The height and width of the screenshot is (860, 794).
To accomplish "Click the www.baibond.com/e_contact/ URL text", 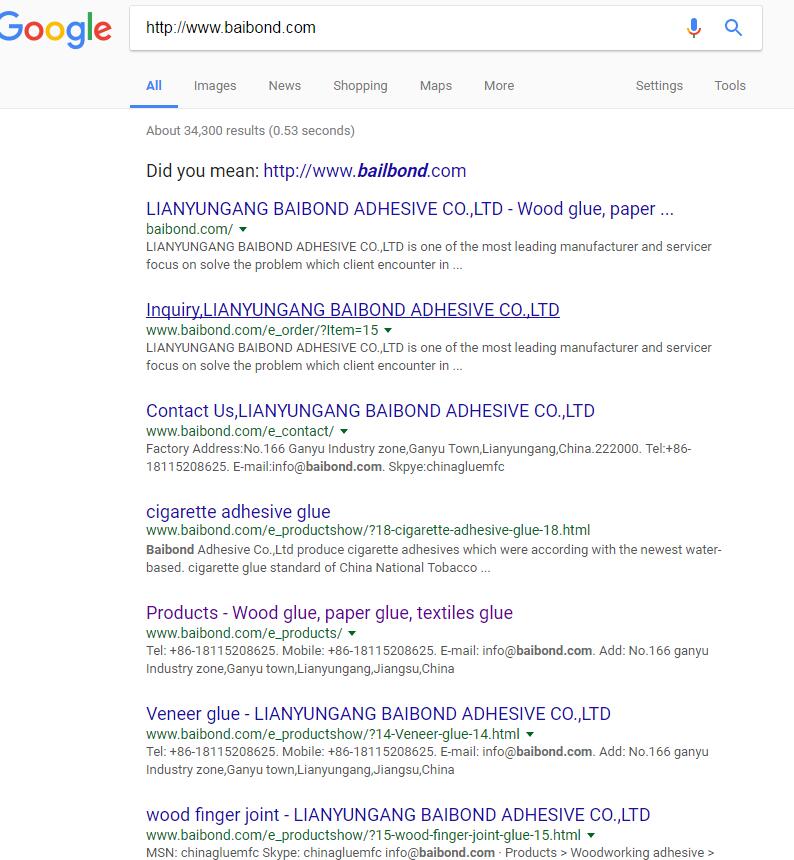I will (240, 431).
